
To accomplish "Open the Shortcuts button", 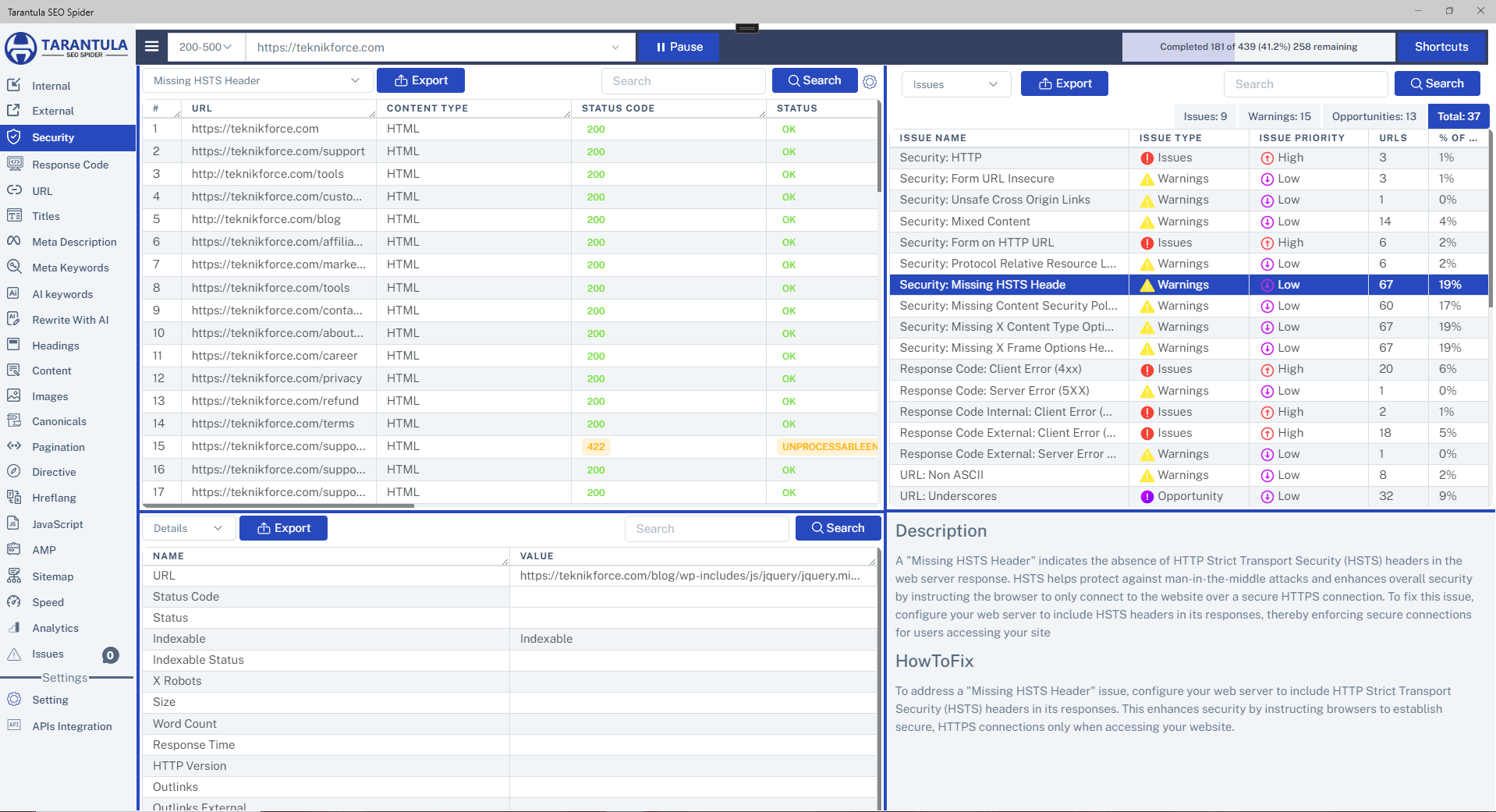I will coord(1441,47).
